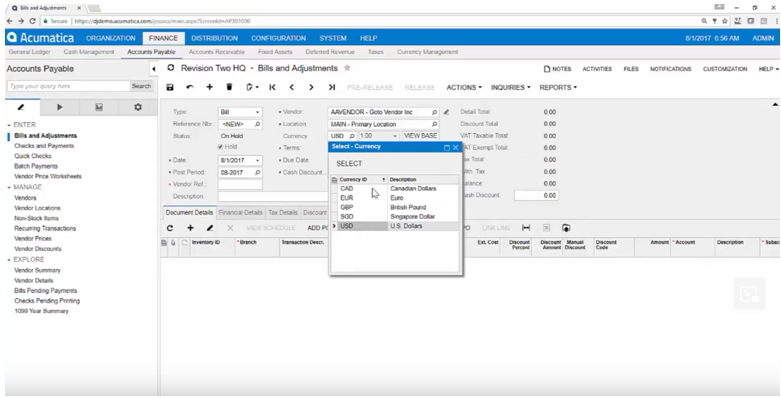Select the Singapore Dollar row
This screenshot has height=398, width=781.
[x=394, y=217]
